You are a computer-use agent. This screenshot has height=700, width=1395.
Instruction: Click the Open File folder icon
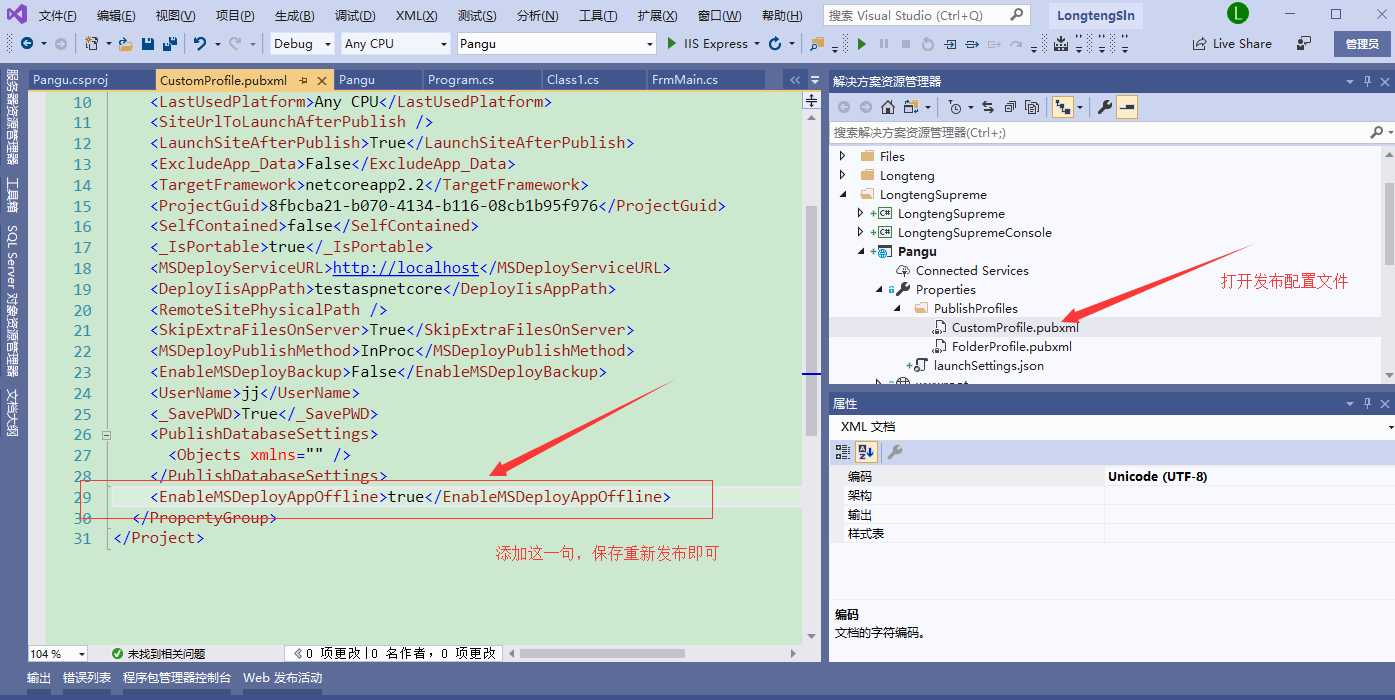coord(125,44)
